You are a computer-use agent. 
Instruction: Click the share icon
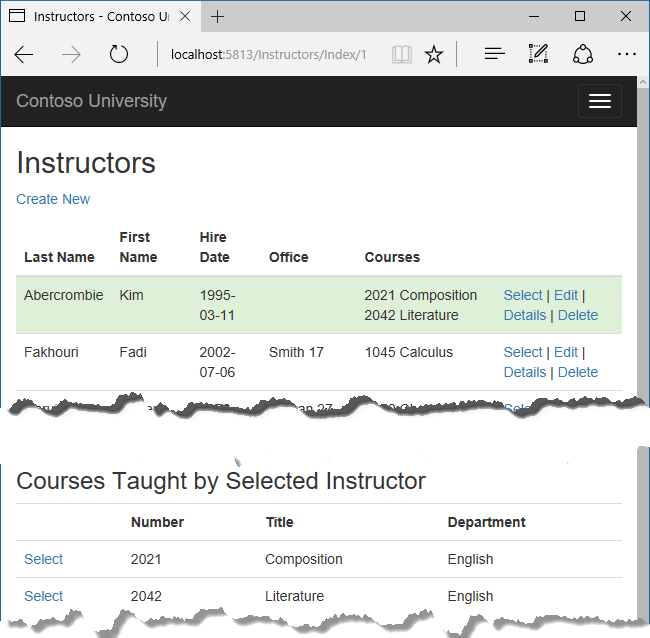point(583,55)
